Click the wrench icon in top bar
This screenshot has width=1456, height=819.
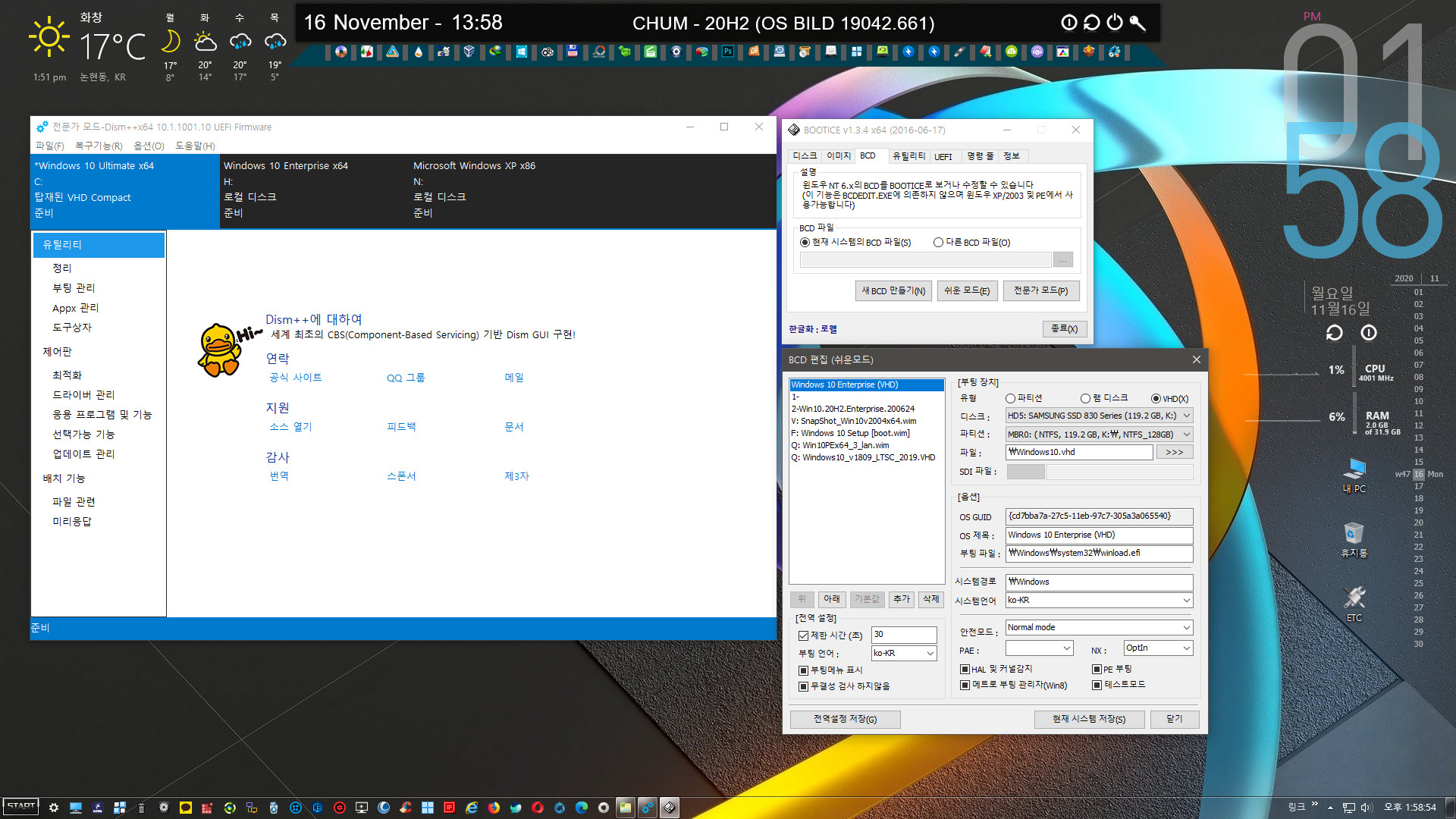[x=1137, y=23]
